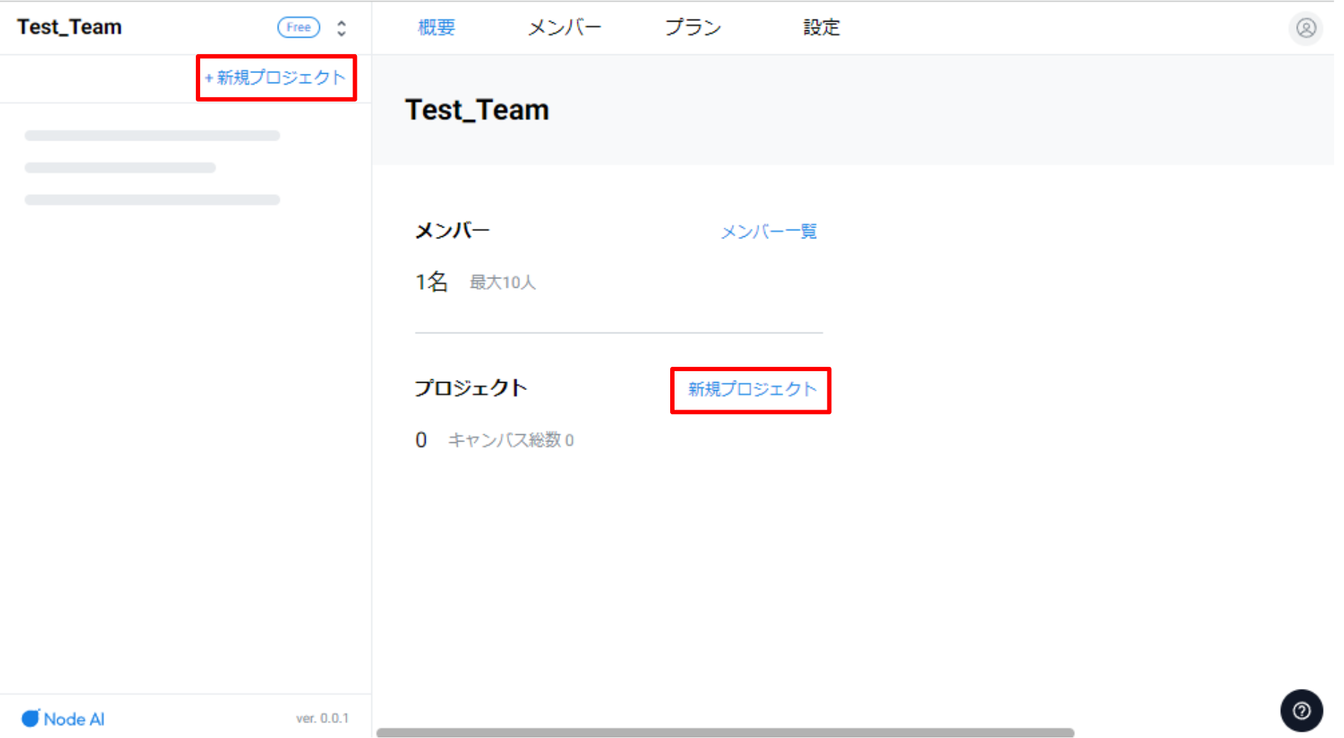Click the Free plan badge
The width and height of the screenshot is (1344, 738).
(299, 28)
